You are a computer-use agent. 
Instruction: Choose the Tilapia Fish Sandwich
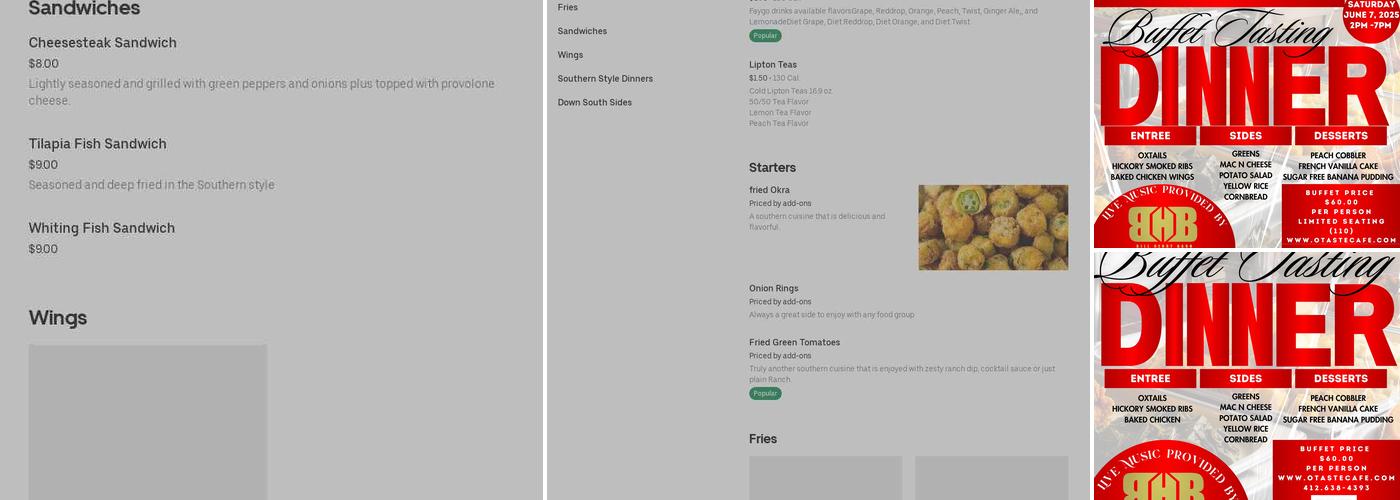pos(98,144)
